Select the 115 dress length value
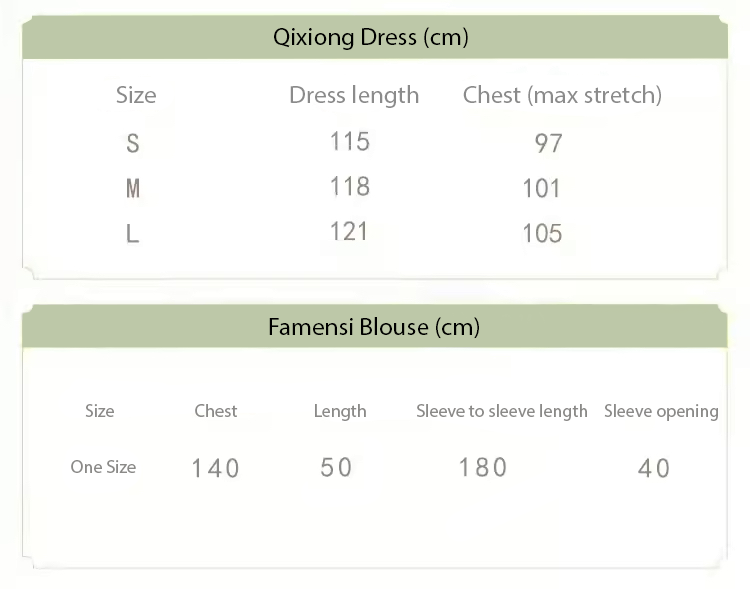This screenshot has height=589, width=750. point(350,141)
